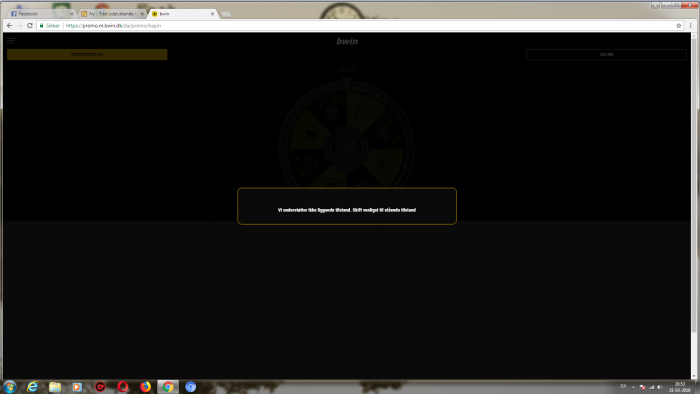700x394 pixels.
Task: Open Windows Explorer folder from taskbar
Action: click(55, 386)
